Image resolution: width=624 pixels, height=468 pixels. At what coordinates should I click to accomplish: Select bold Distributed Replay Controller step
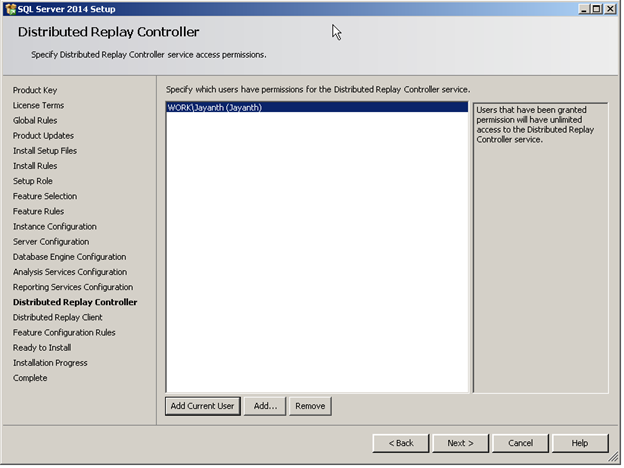point(75,302)
